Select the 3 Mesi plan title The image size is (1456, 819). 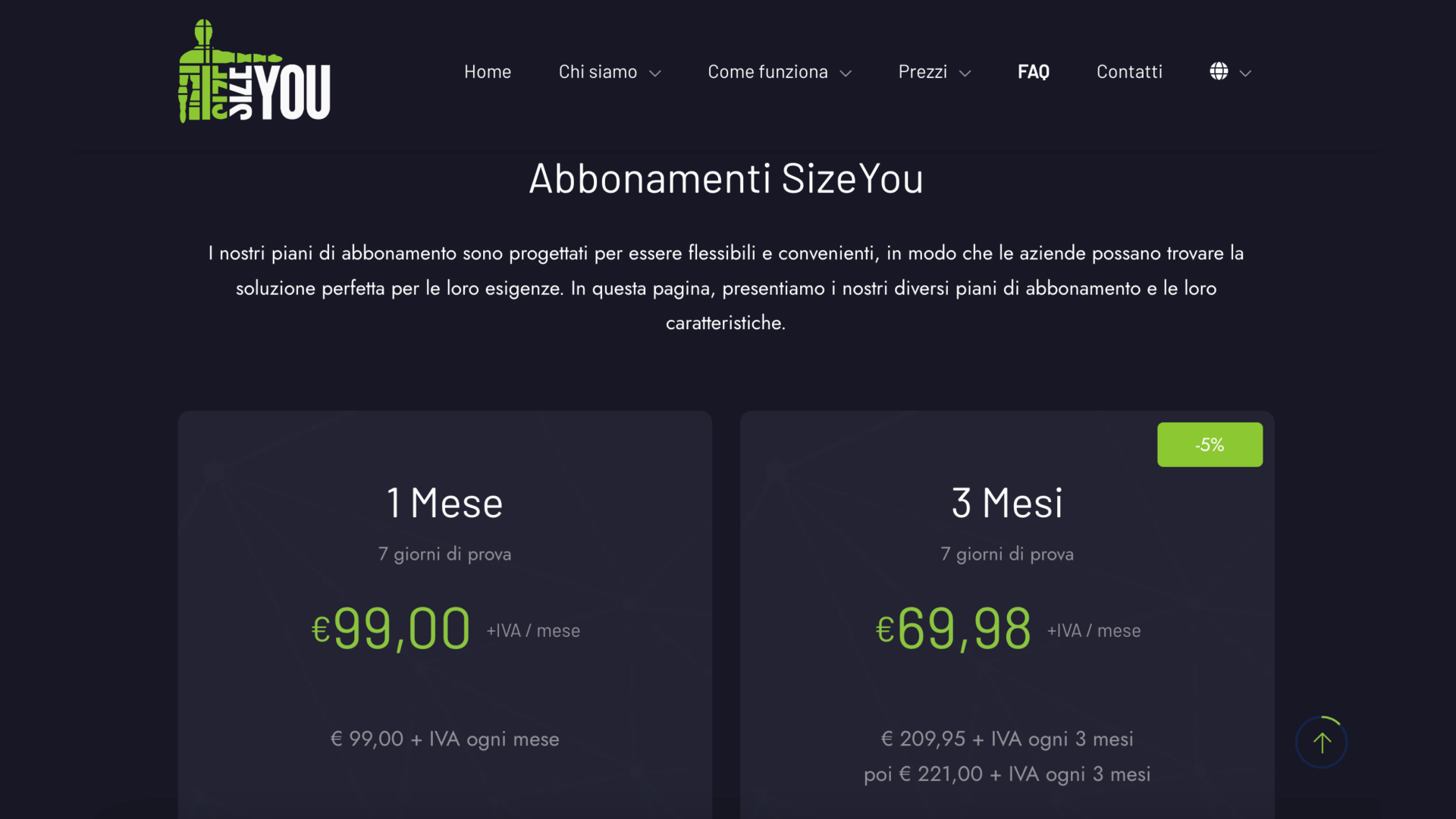click(1007, 503)
